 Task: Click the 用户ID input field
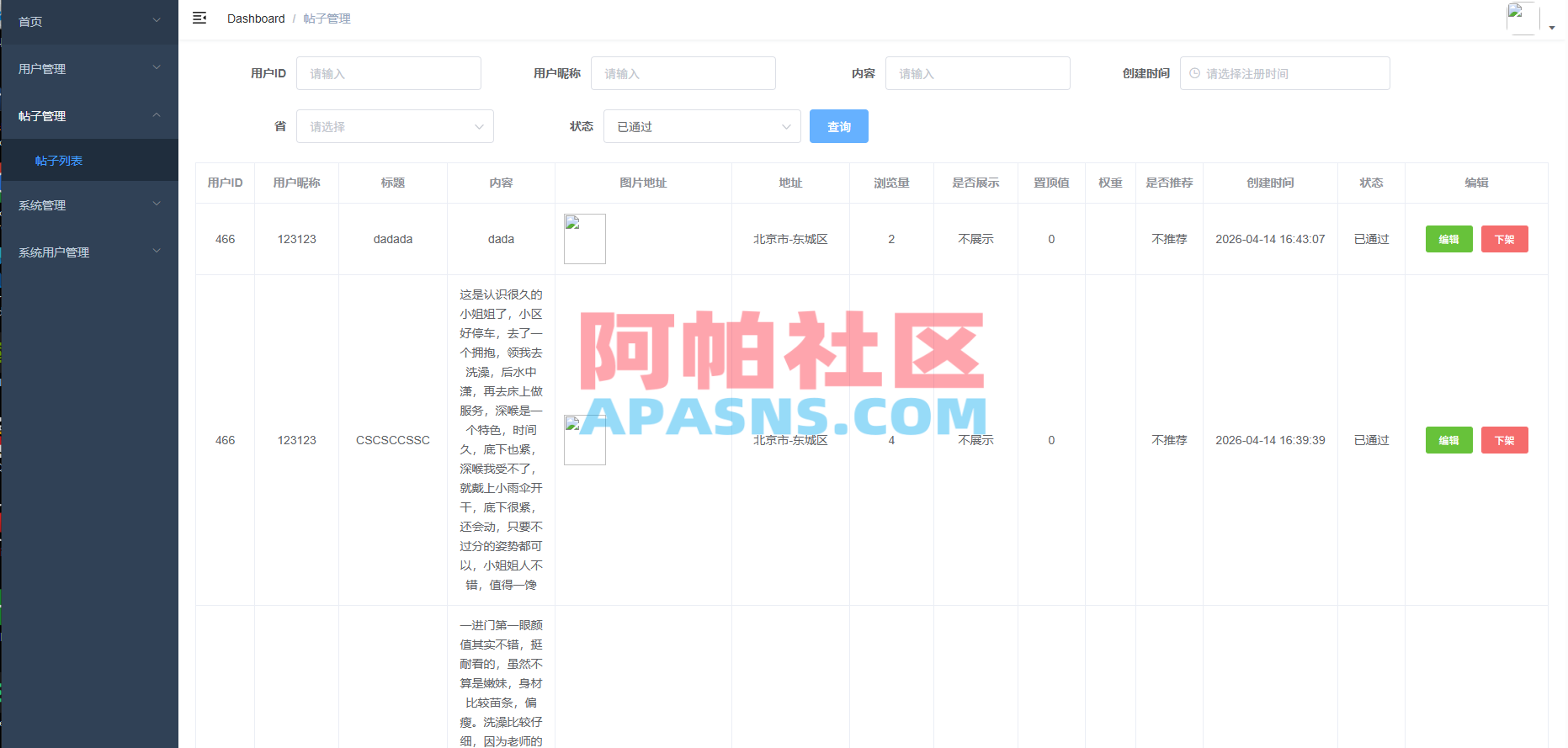(x=389, y=73)
